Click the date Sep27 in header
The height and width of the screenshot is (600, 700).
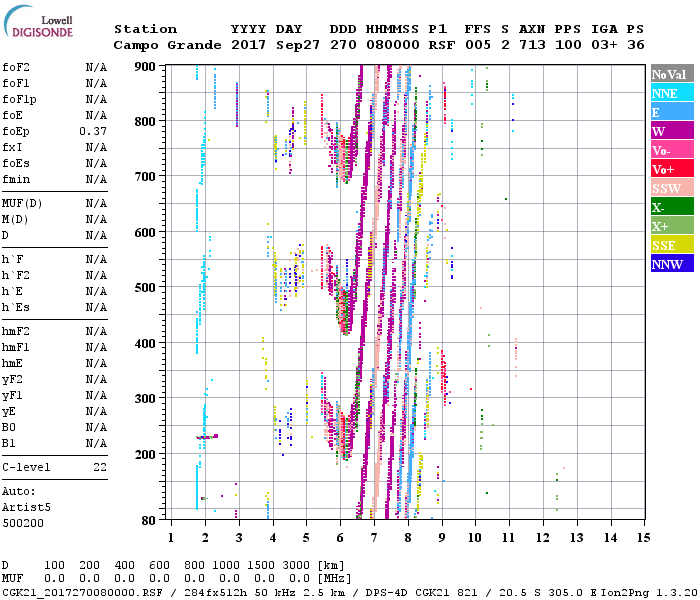pyautogui.click(x=295, y=45)
